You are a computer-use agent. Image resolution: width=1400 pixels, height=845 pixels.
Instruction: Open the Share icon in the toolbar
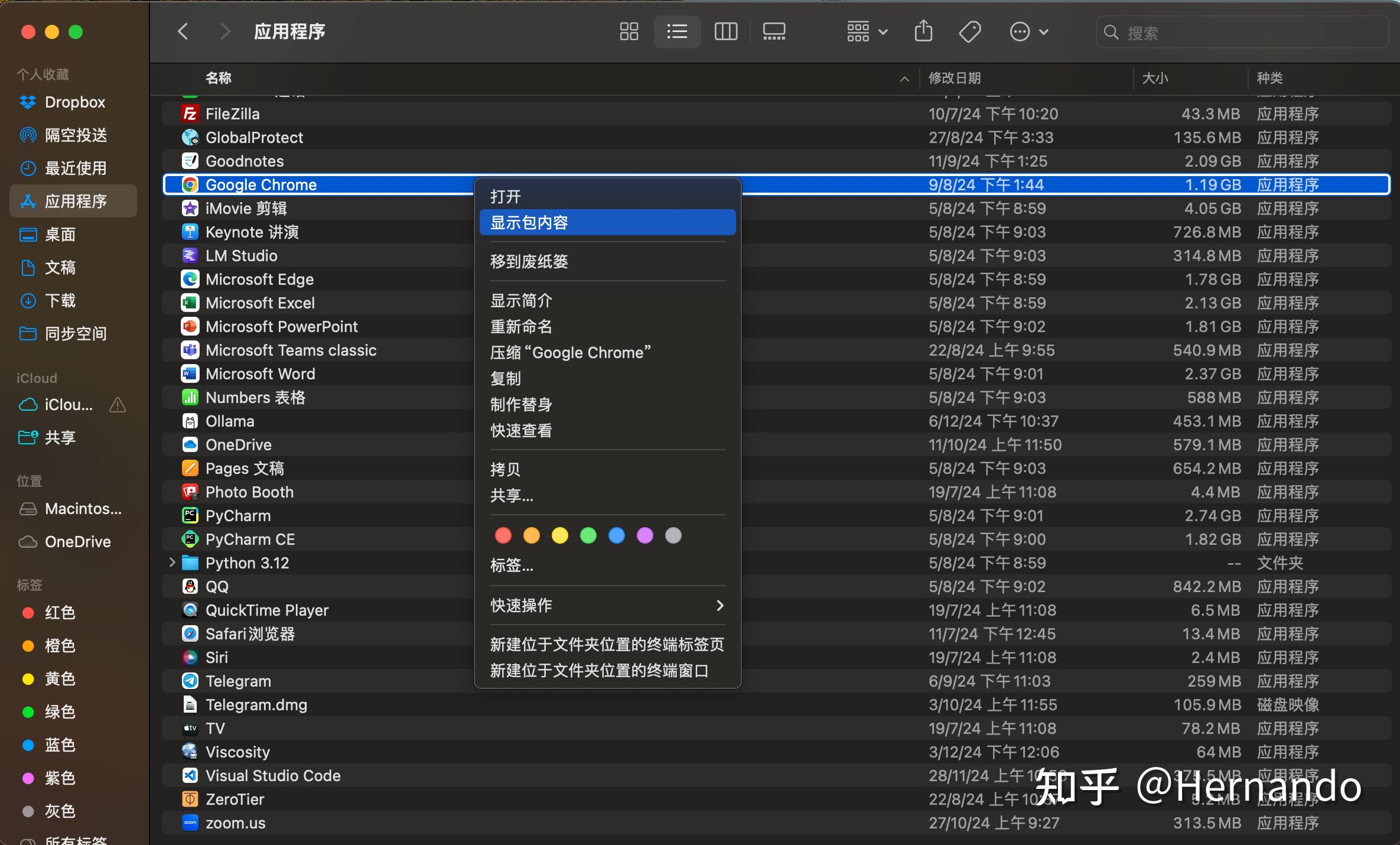click(923, 31)
